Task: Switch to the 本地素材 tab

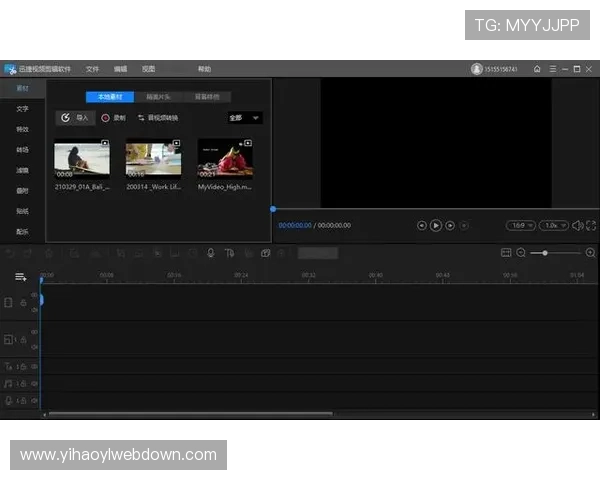Action: [109, 97]
